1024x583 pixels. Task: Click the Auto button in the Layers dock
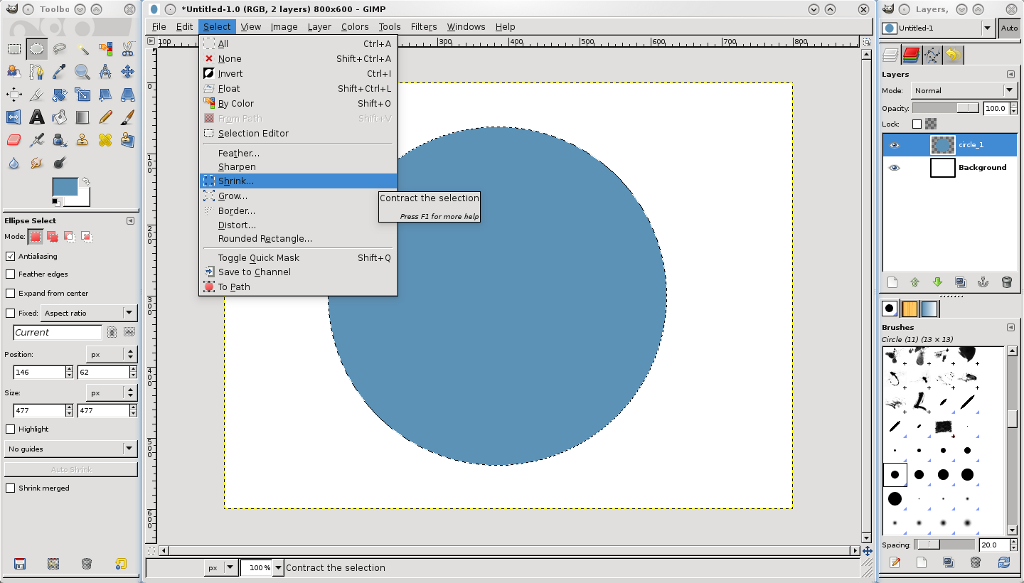click(1009, 28)
